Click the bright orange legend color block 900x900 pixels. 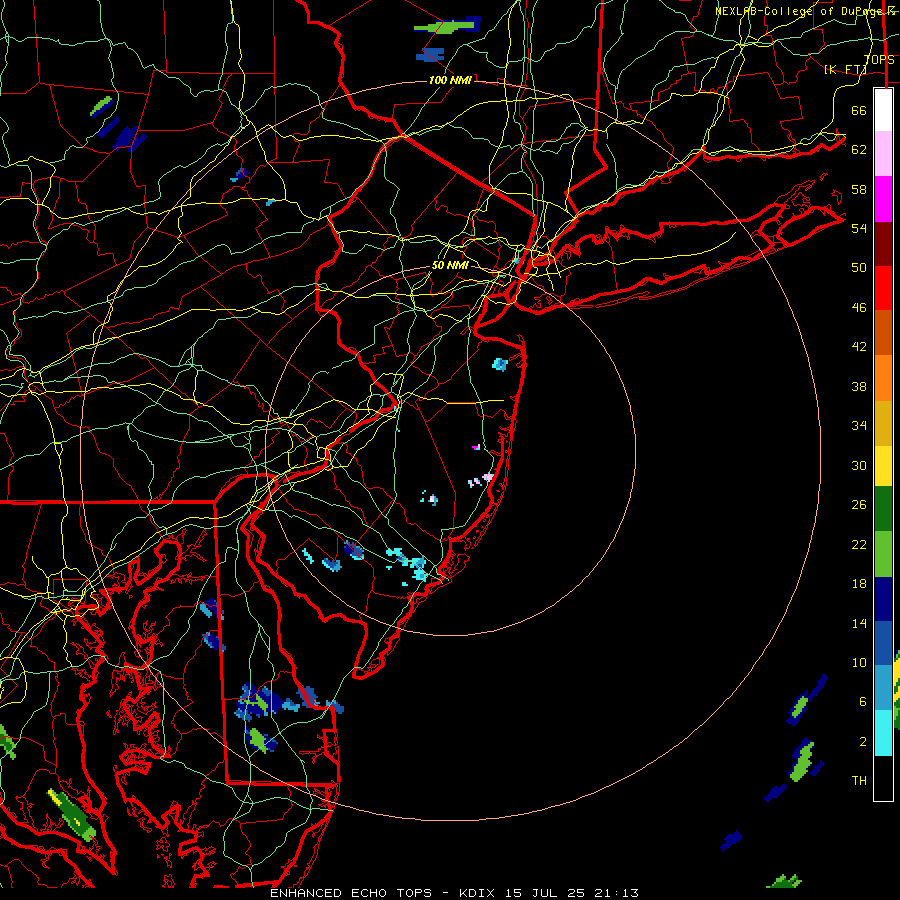coord(883,377)
